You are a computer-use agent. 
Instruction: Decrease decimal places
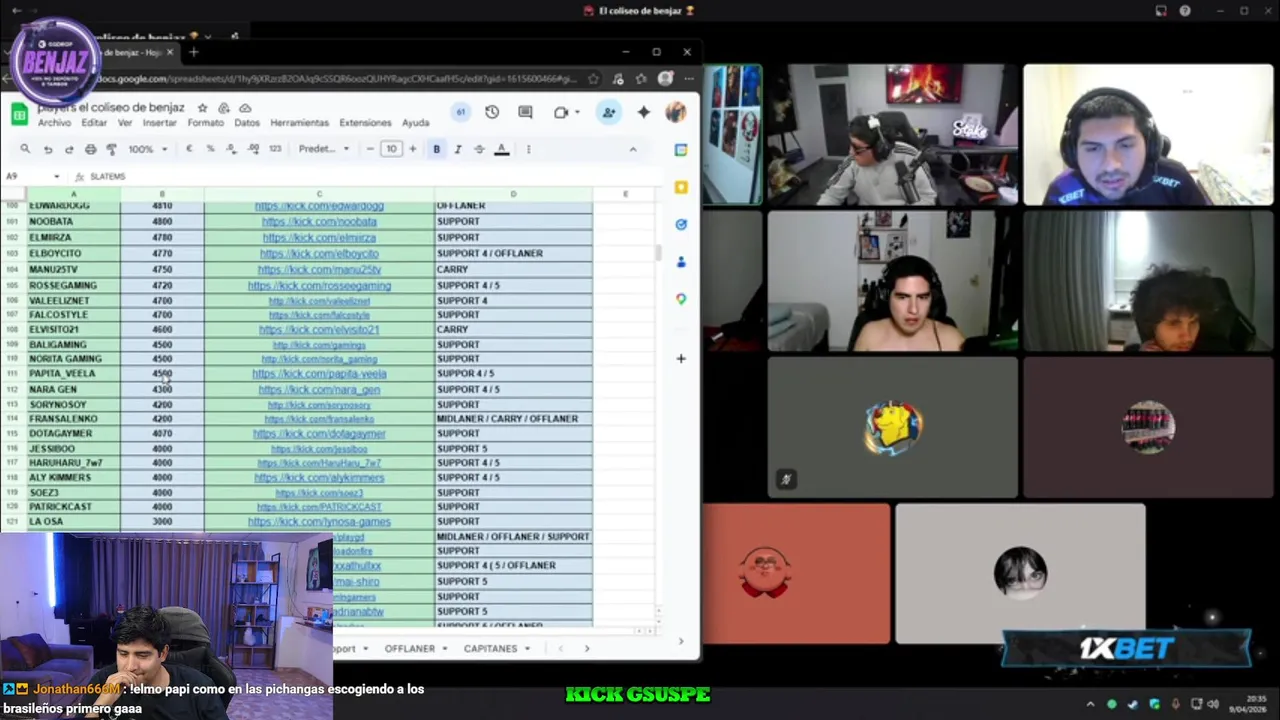(x=231, y=149)
